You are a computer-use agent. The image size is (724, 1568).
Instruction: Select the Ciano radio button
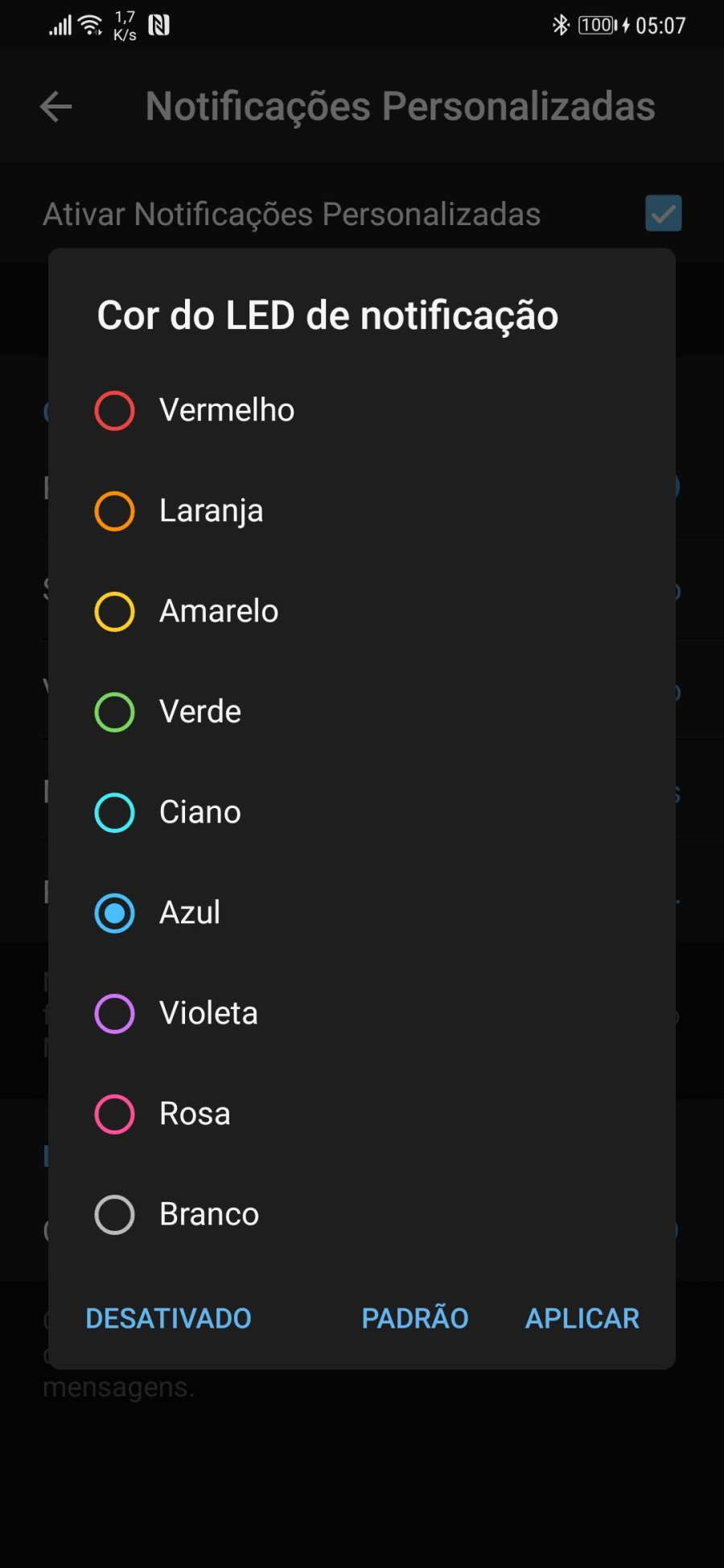click(x=114, y=813)
